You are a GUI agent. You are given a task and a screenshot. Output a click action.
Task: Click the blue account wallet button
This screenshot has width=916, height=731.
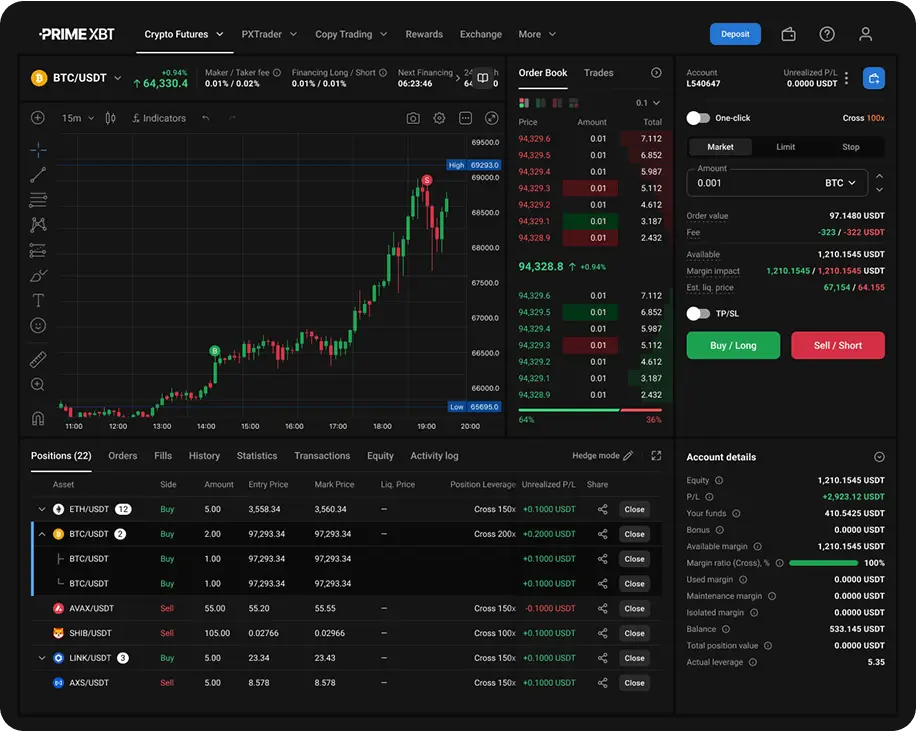coord(874,78)
